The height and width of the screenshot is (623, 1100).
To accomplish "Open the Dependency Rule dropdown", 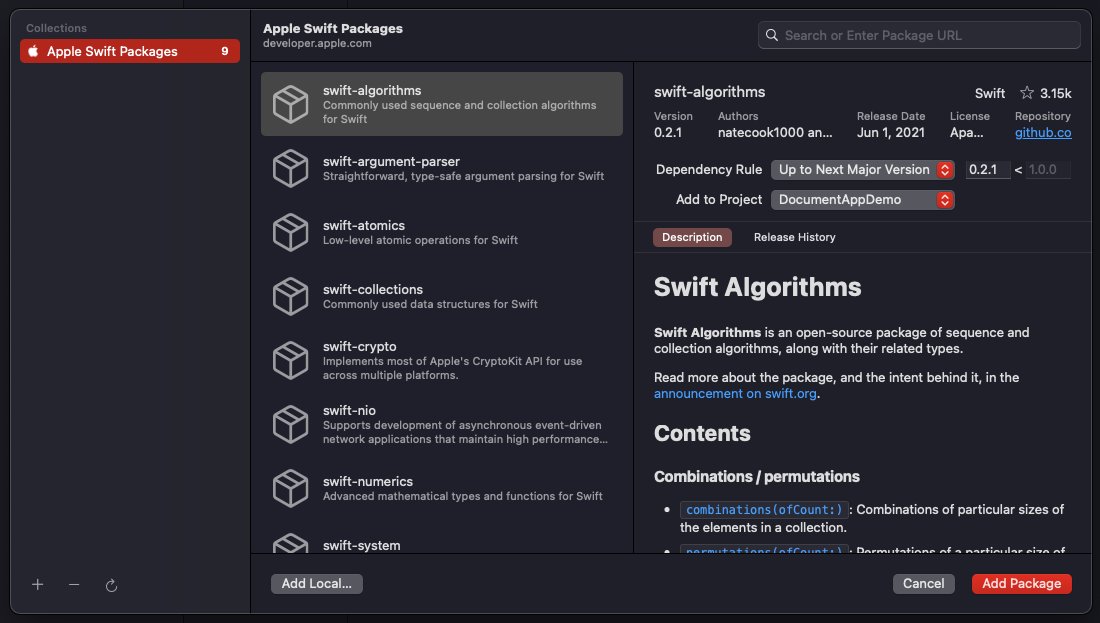I will 862,170.
